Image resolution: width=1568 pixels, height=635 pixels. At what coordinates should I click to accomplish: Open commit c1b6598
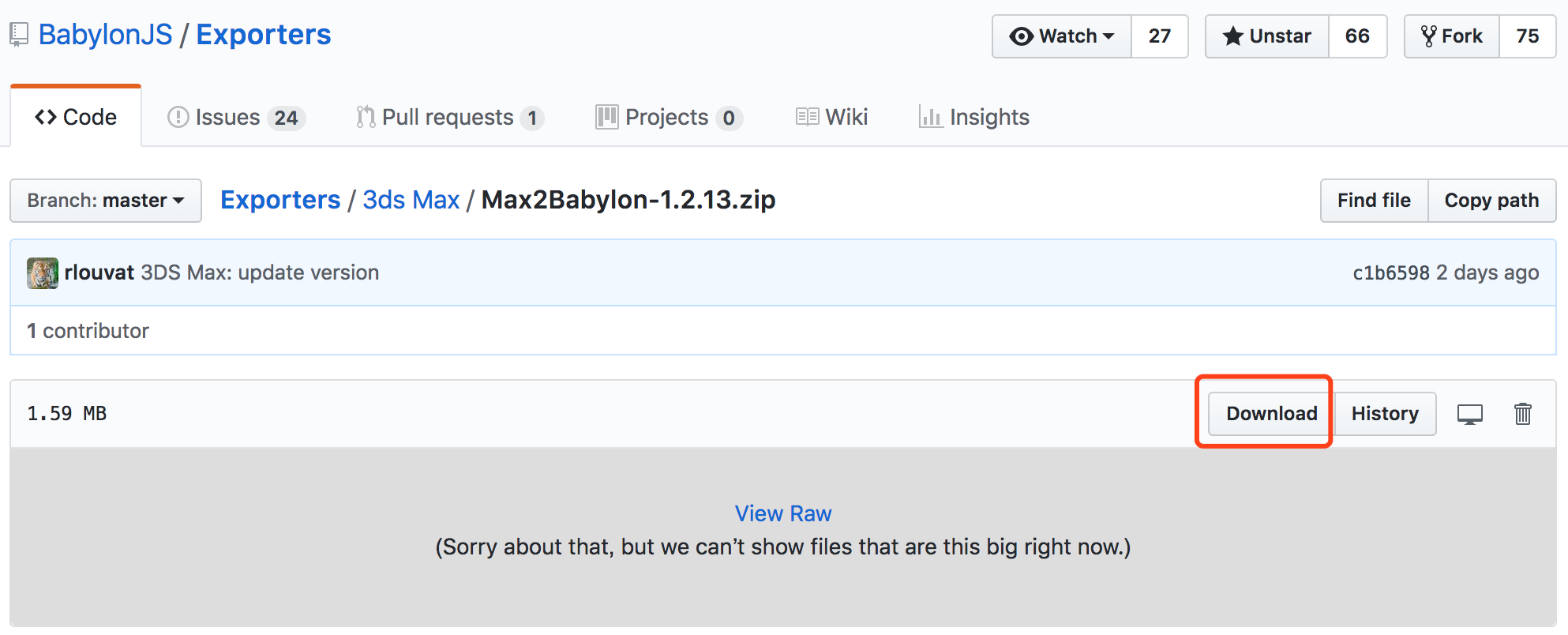tap(1390, 273)
